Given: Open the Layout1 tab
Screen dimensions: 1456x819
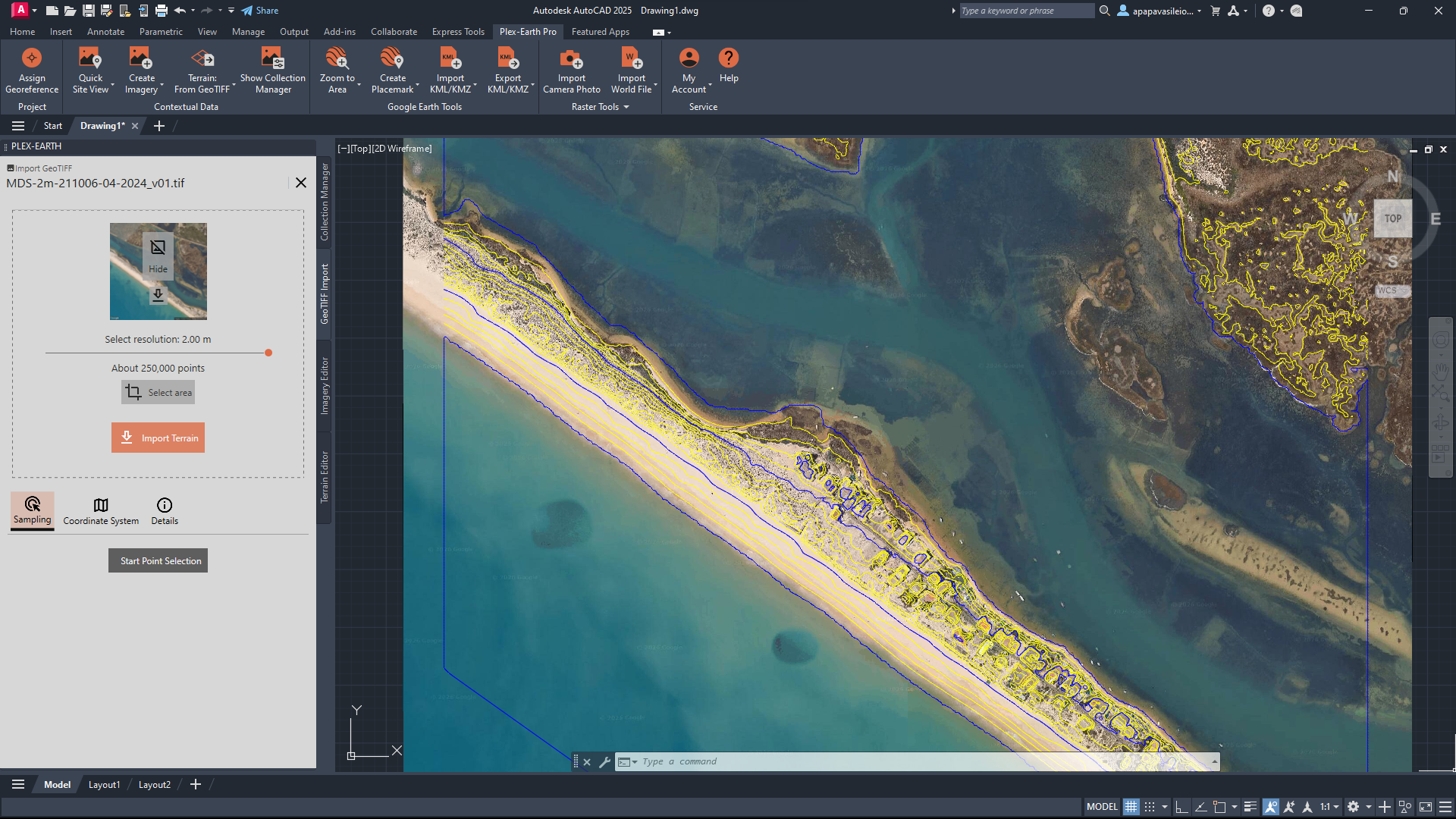Looking at the screenshot, I should point(104,785).
